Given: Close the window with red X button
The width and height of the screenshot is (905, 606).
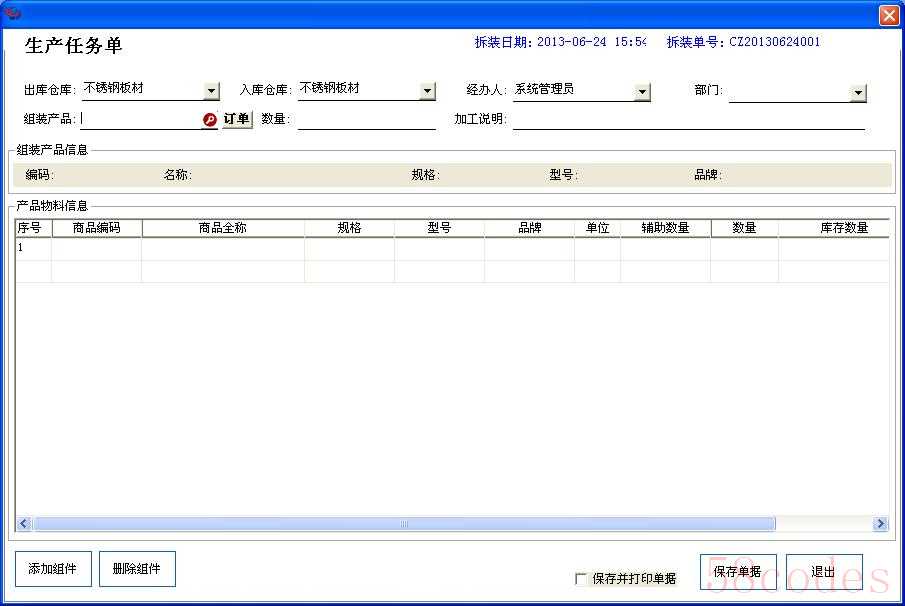Looking at the screenshot, I should pos(888,16).
